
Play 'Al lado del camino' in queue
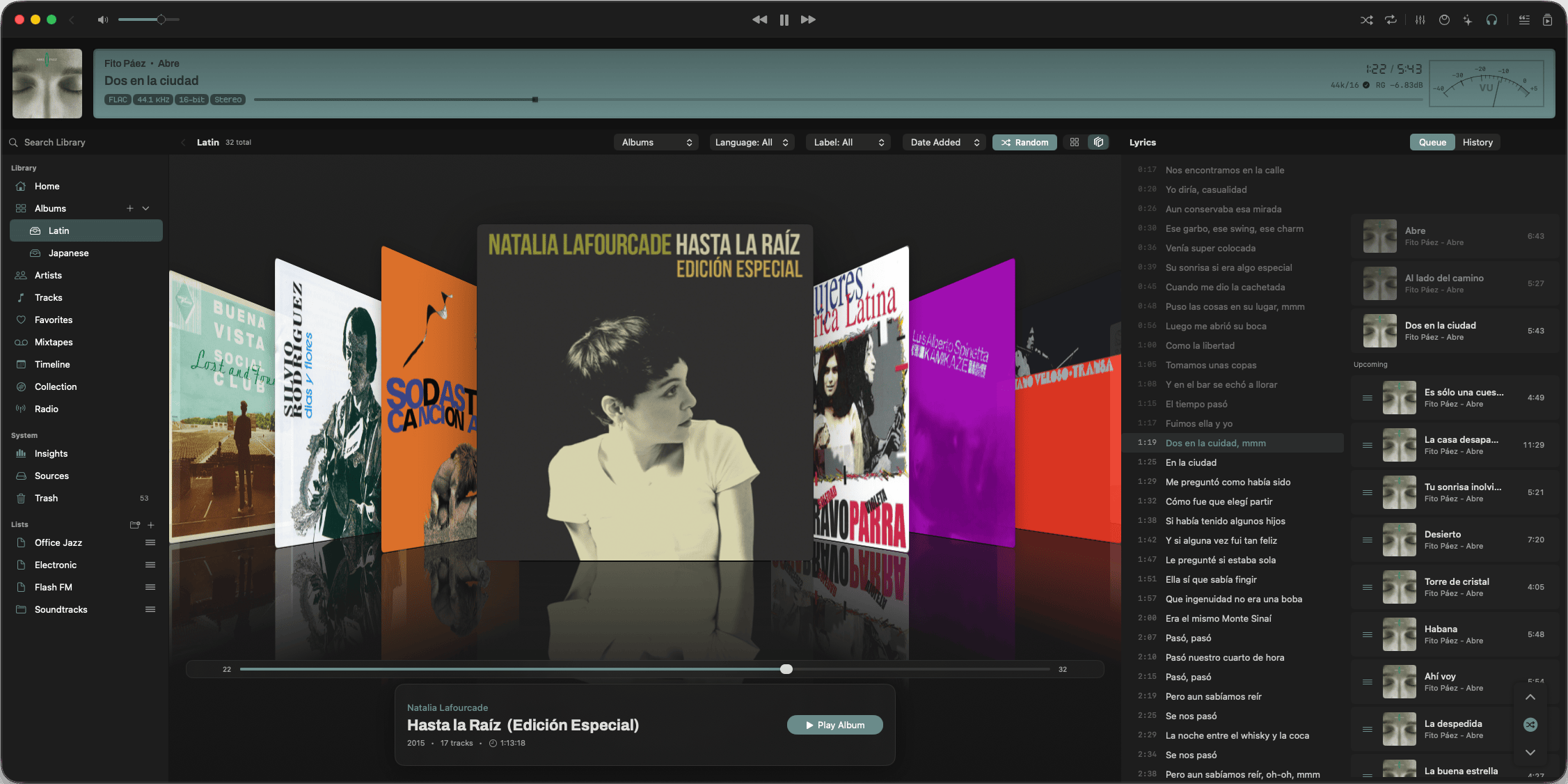1455,284
